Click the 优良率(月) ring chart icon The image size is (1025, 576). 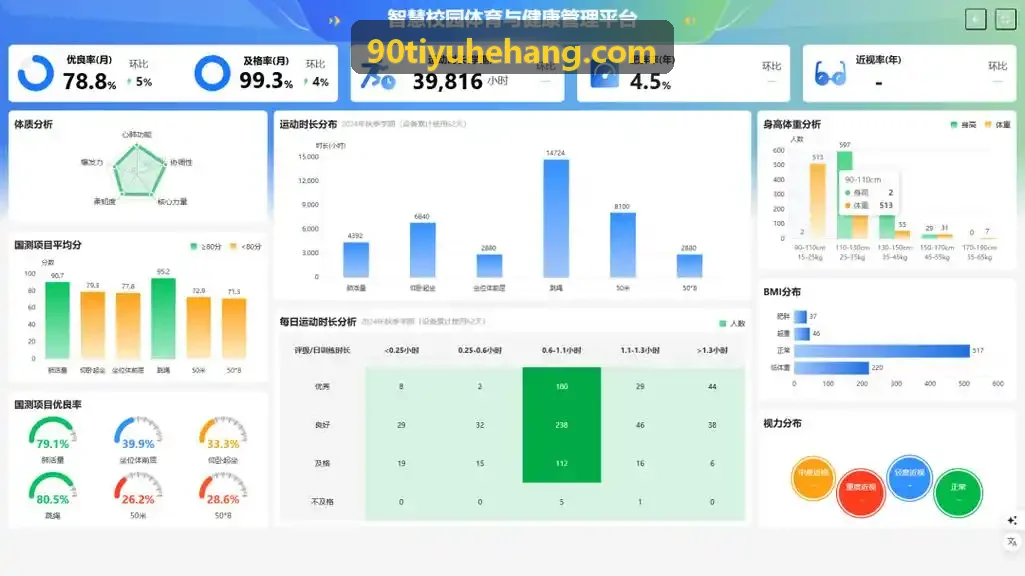[36, 73]
